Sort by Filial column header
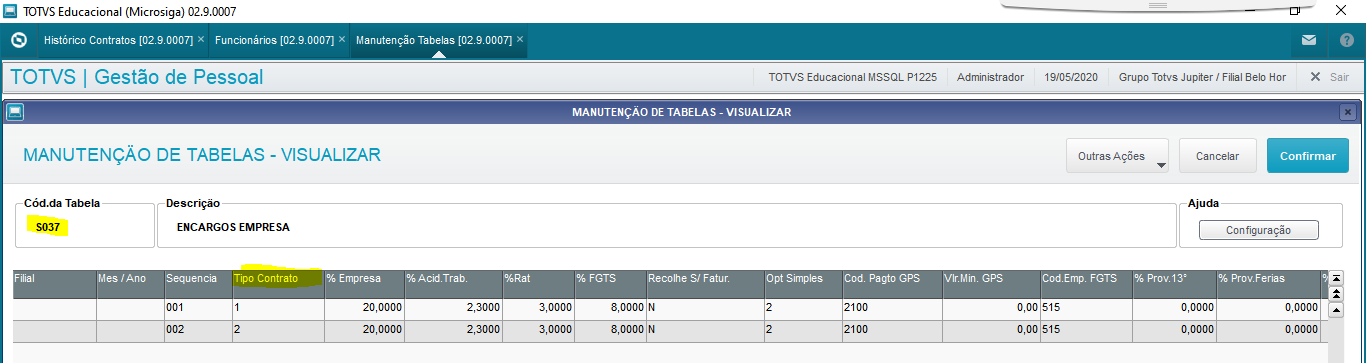 [x=54, y=283]
